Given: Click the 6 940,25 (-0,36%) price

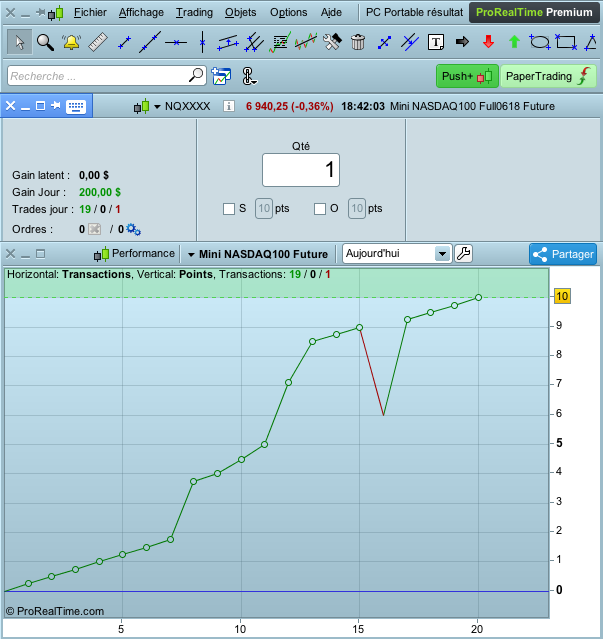Looking at the screenshot, I should click(290, 106).
